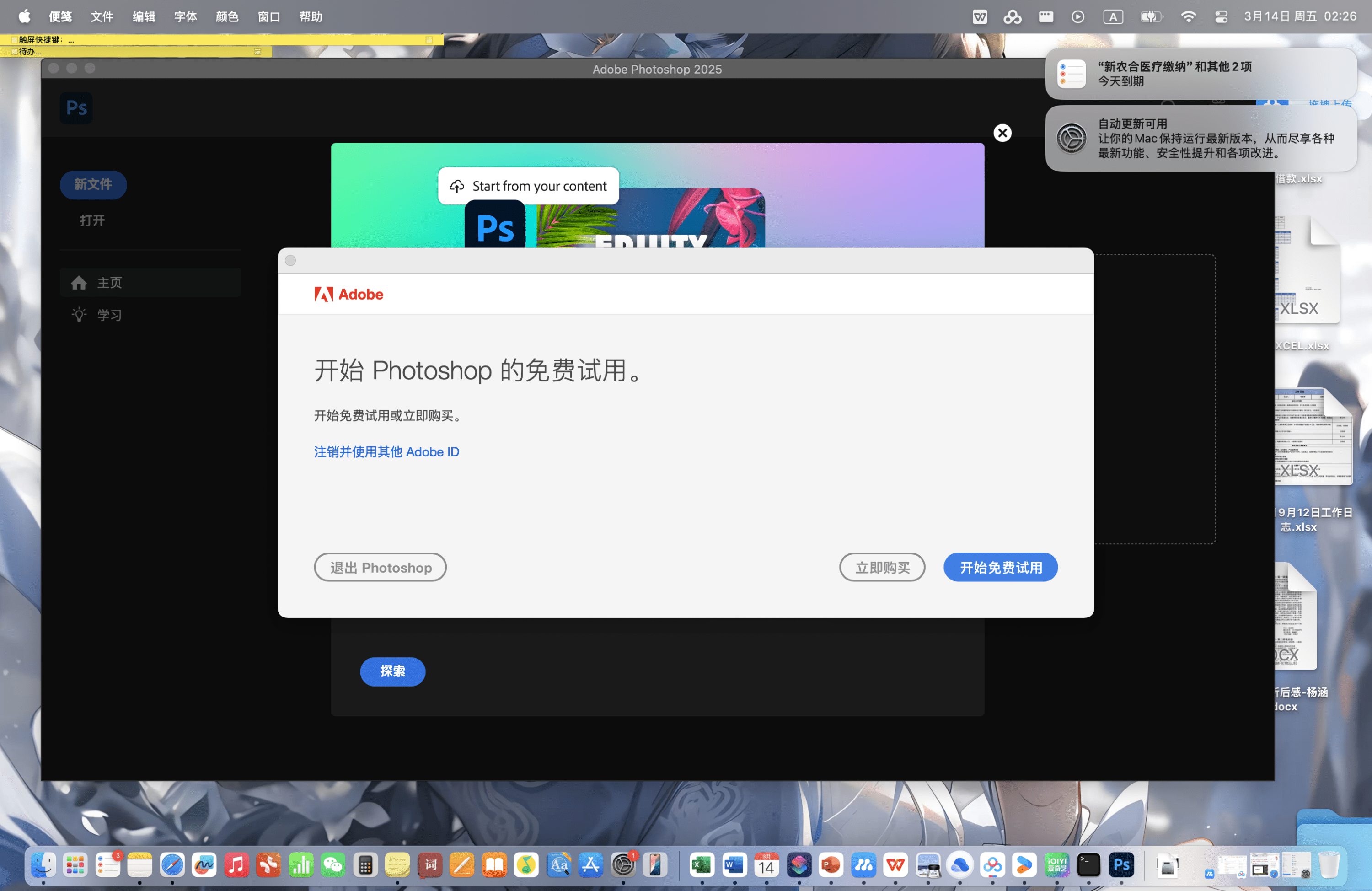Click the Wi-Fi icon in the menu bar
The width and height of the screenshot is (1372, 891).
(1189, 16)
